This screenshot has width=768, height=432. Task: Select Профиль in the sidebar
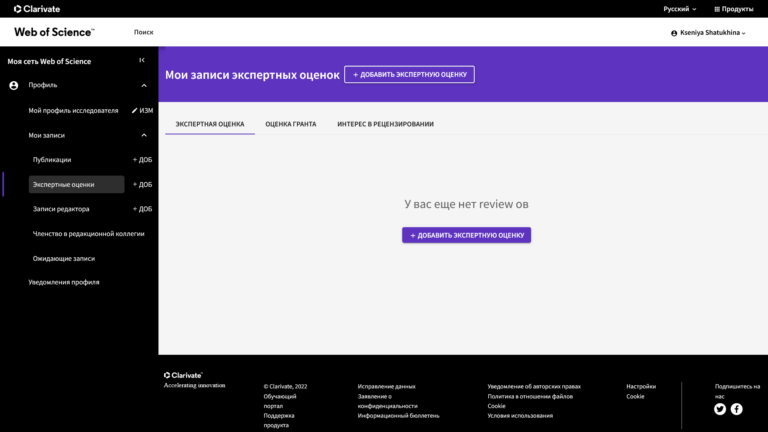[43, 85]
